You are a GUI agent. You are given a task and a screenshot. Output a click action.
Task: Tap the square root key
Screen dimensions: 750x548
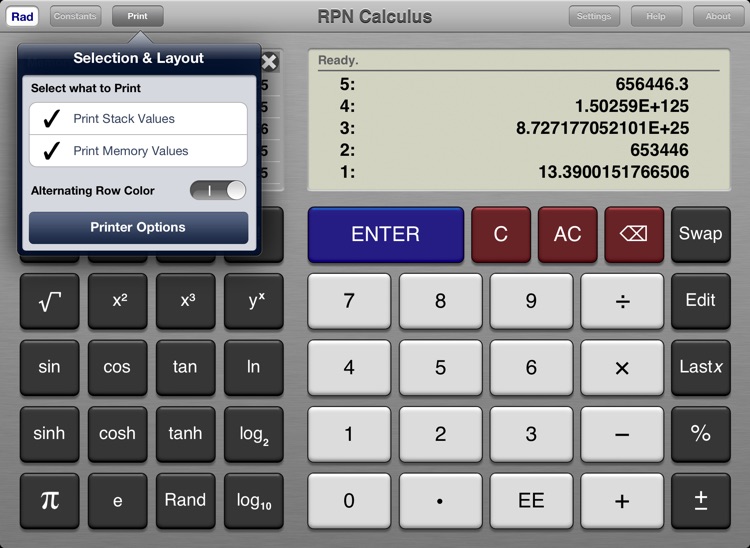point(50,301)
